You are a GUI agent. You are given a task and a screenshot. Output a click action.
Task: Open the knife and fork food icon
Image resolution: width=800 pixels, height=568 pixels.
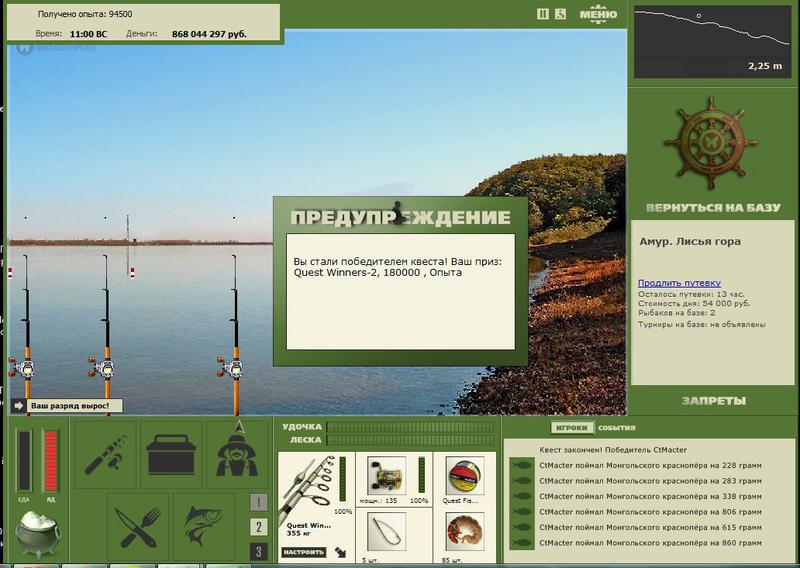click(138, 527)
